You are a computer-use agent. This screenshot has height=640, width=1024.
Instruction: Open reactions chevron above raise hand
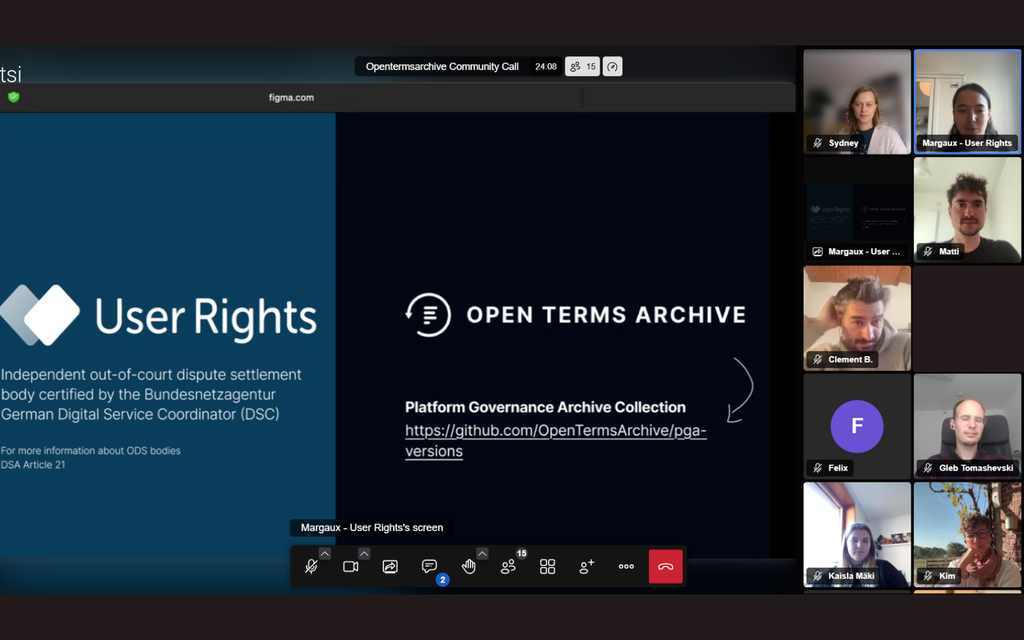(482, 554)
